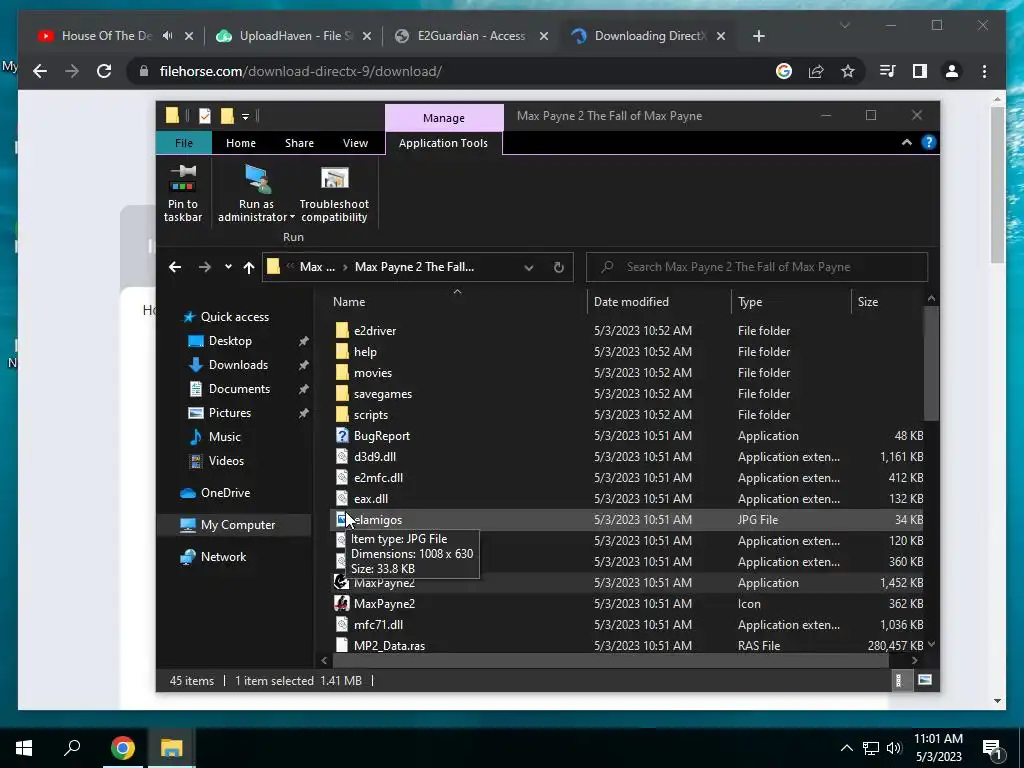This screenshot has width=1024, height=768.
Task: Select the Application Tools tab
Action: tap(443, 143)
